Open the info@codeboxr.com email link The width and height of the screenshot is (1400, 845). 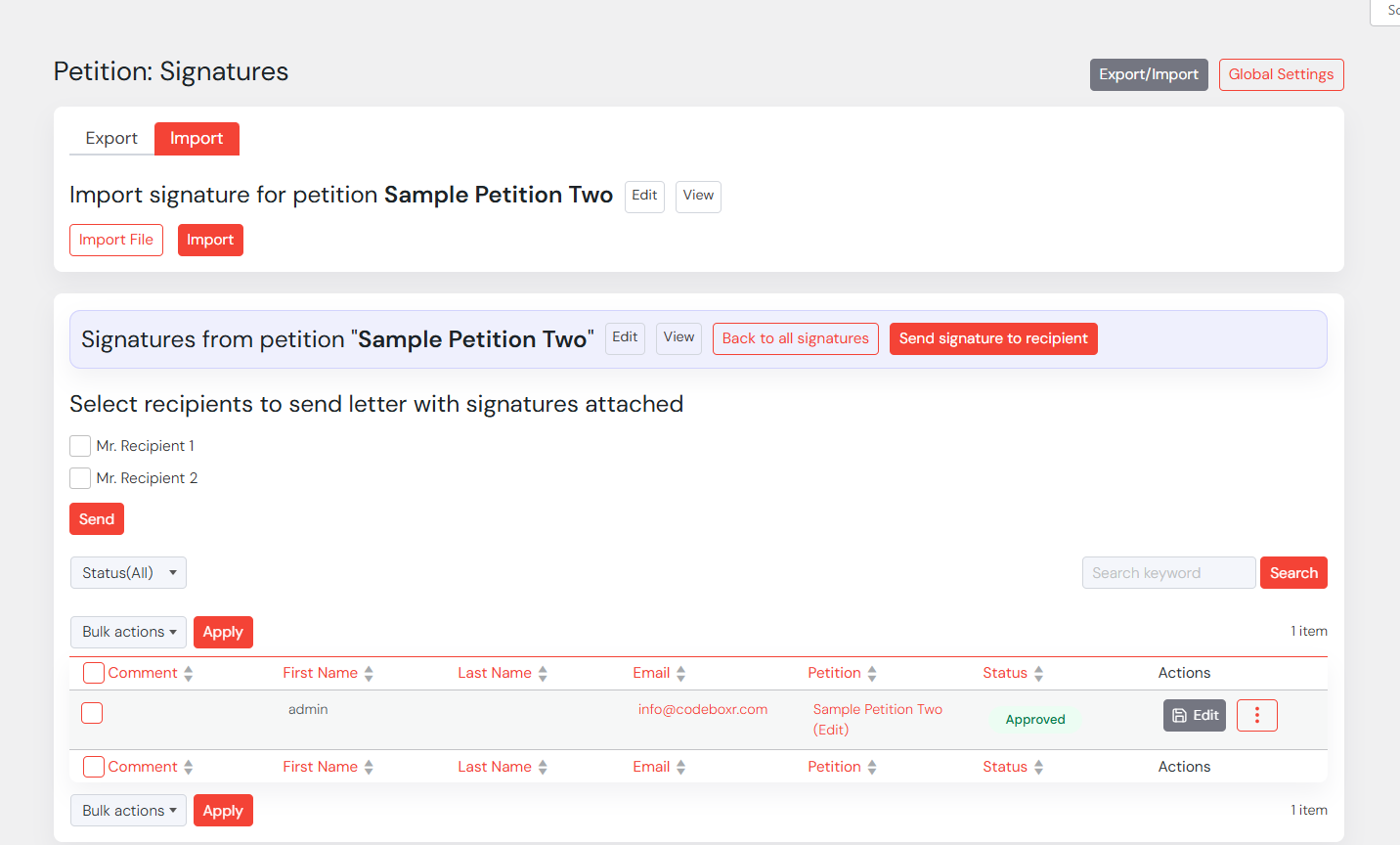pyautogui.click(x=702, y=709)
